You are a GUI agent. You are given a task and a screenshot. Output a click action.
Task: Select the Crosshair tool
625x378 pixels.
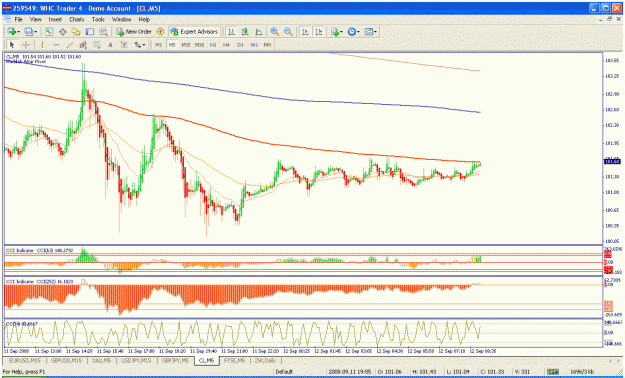pos(26,45)
